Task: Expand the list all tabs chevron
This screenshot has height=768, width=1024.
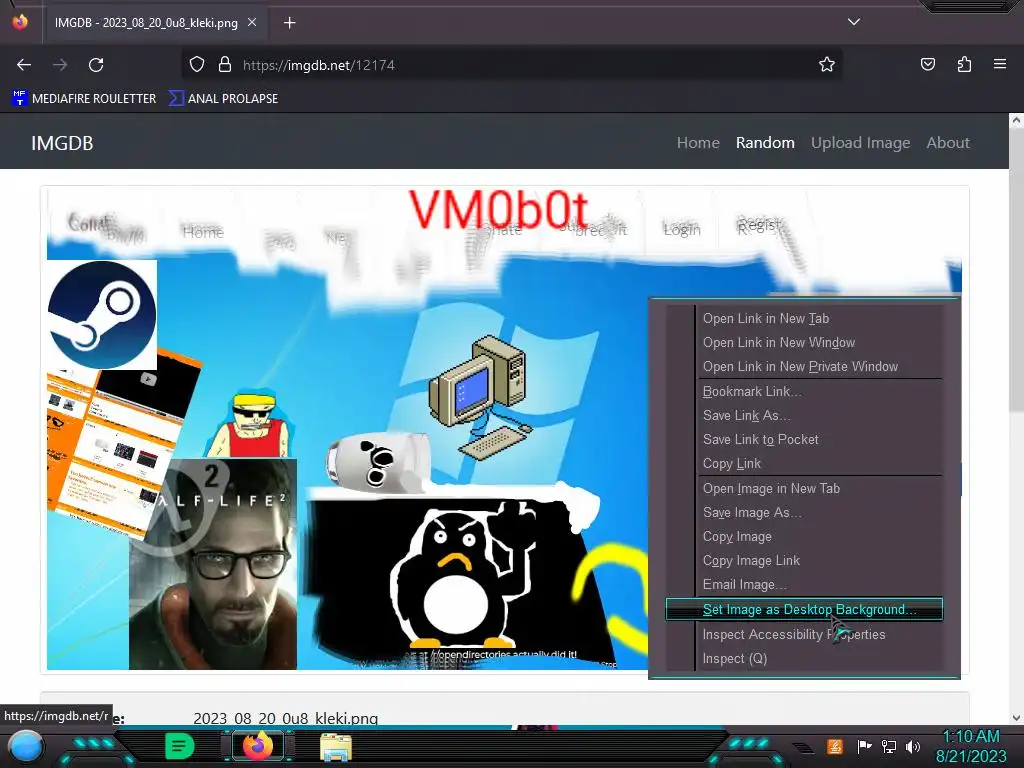Action: [x=854, y=22]
